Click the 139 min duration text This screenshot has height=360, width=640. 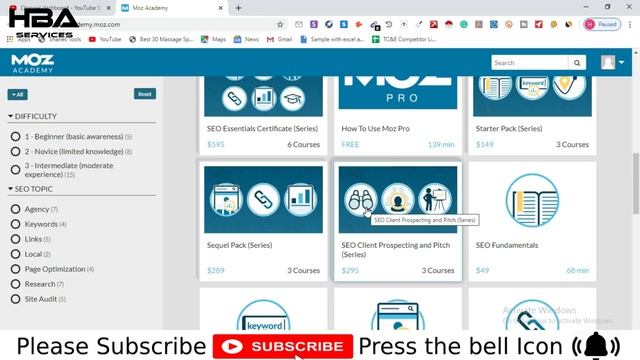pyautogui.click(x=441, y=144)
